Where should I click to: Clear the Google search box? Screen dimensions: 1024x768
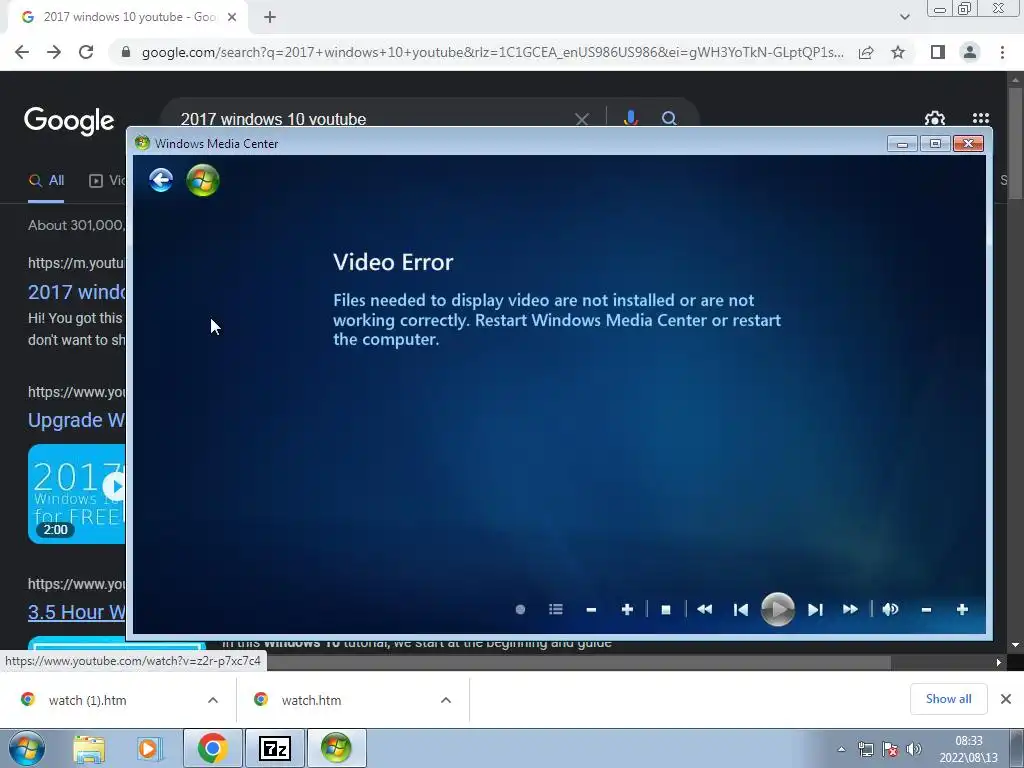click(x=581, y=119)
